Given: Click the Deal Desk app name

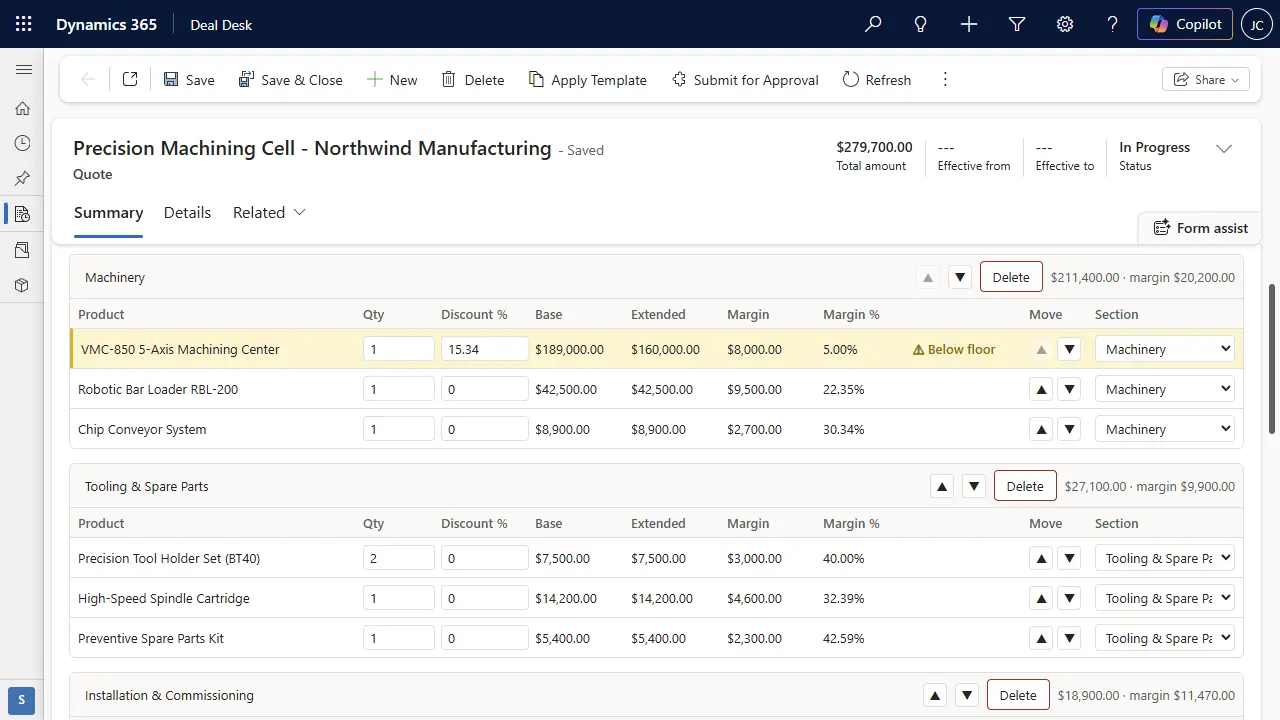Looking at the screenshot, I should tap(221, 24).
